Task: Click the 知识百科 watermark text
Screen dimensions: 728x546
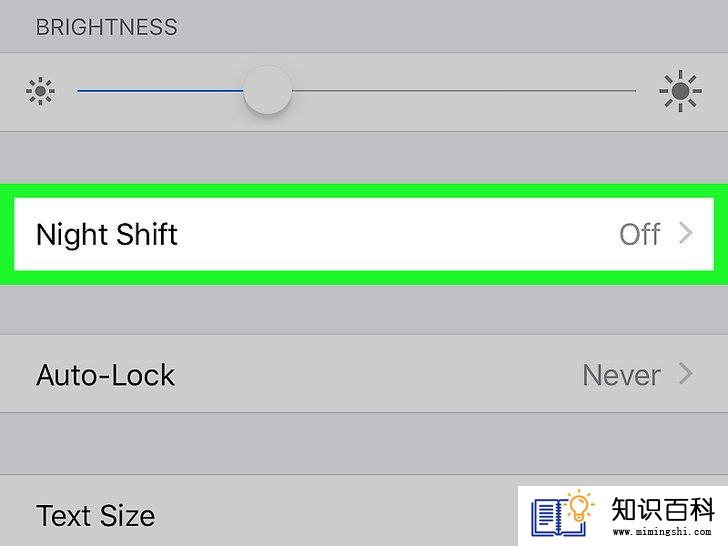Action: [x=663, y=510]
